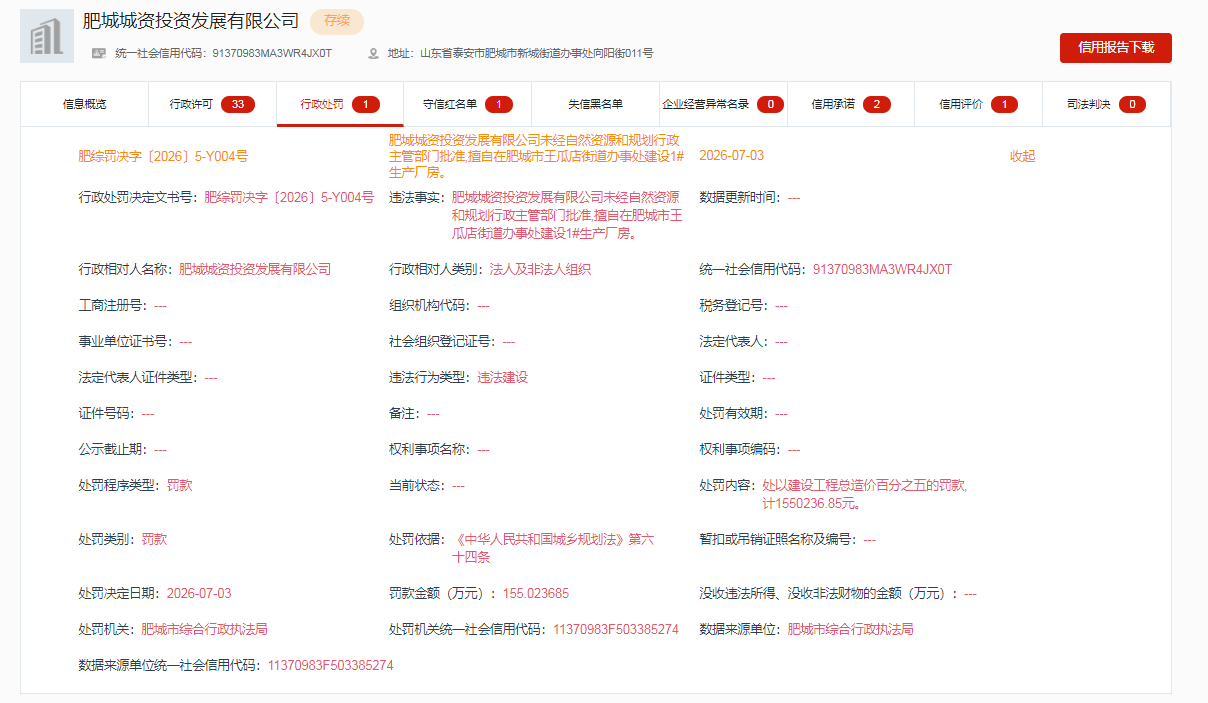Click the 数据来源单位 value
Screen dimensions: 1208x703
pos(851,630)
